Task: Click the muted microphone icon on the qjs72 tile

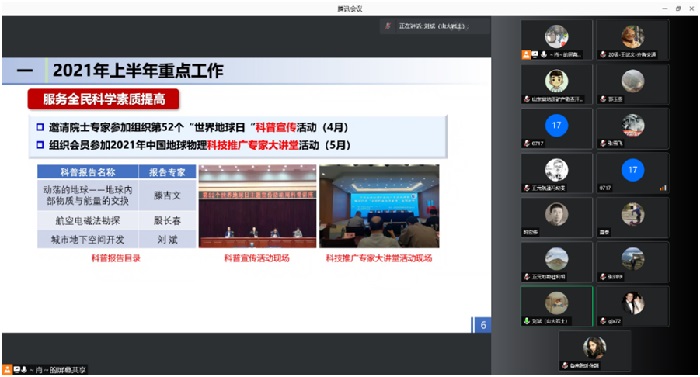Action: [x=603, y=321]
